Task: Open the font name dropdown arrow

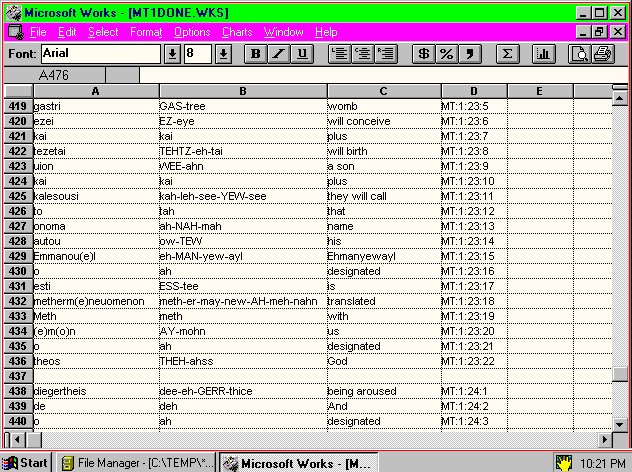Action: [172, 54]
